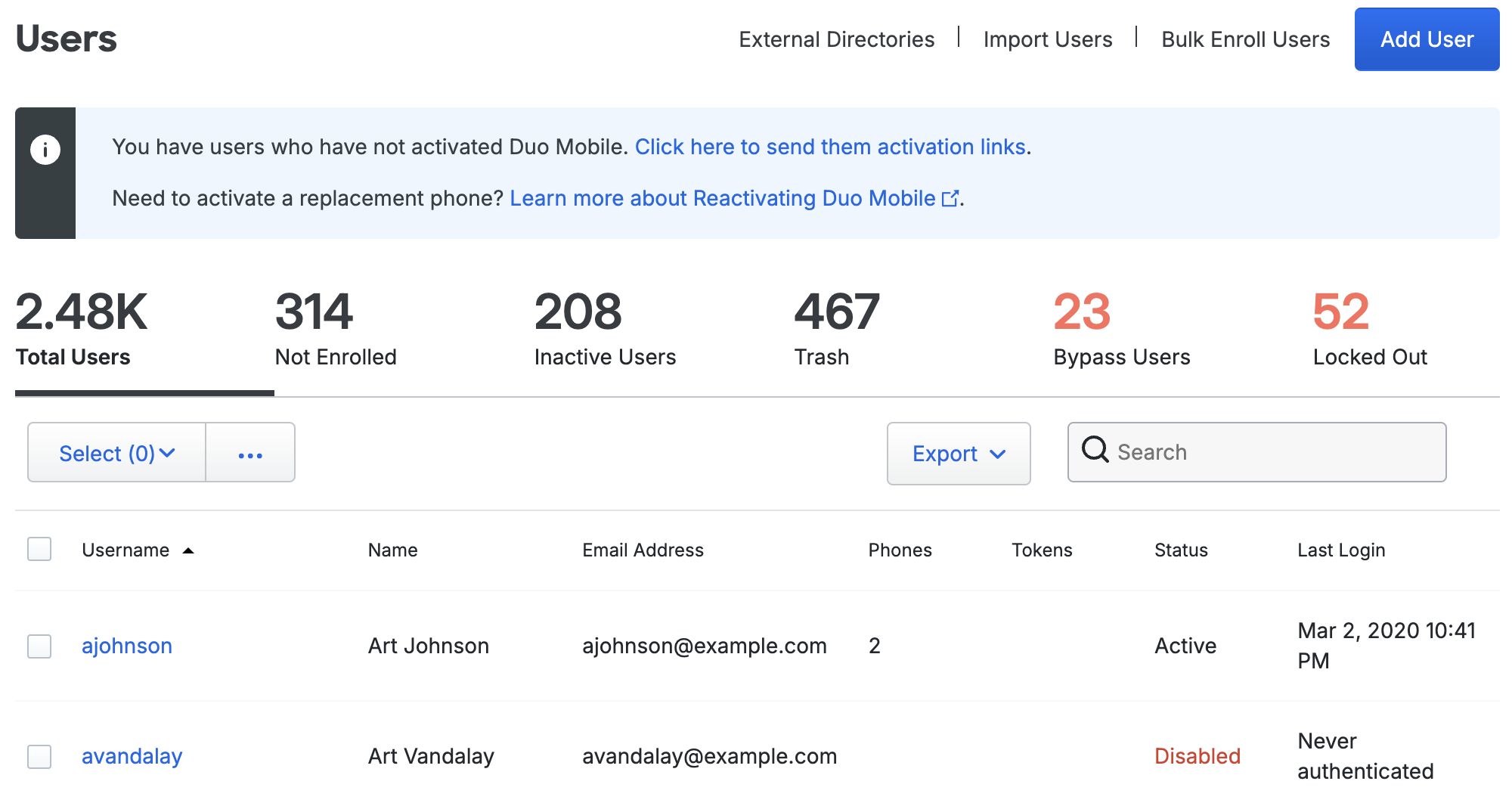This screenshot has height=809, width=1512.
Task: Click the info icon in the banner
Action: [x=45, y=150]
